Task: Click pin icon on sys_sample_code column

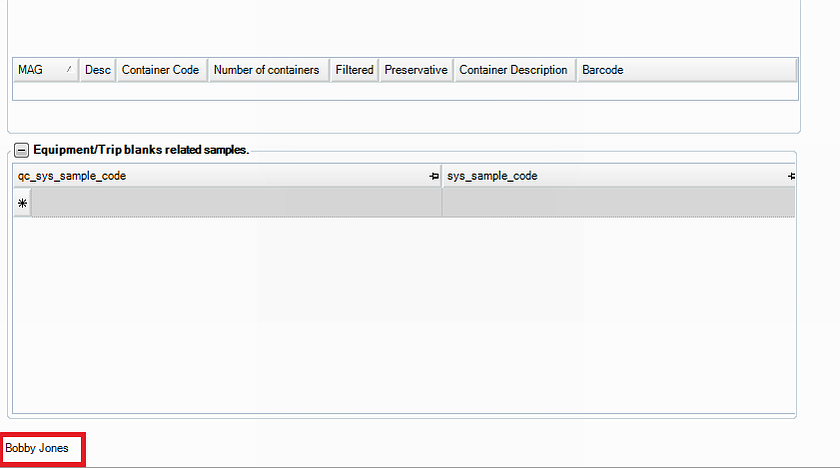Action: pyautogui.click(x=791, y=176)
